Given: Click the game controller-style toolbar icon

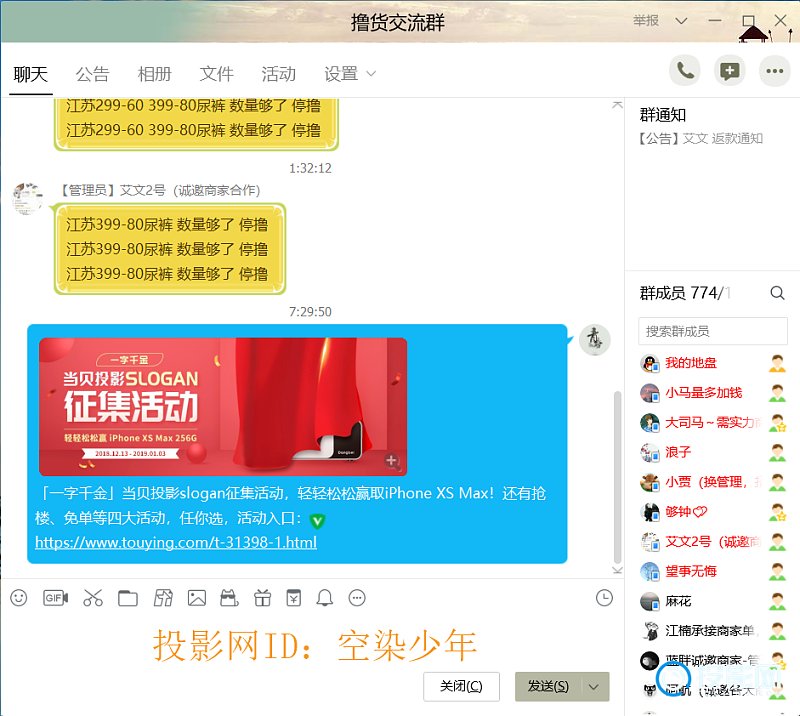Looking at the screenshot, I should point(229,598).
